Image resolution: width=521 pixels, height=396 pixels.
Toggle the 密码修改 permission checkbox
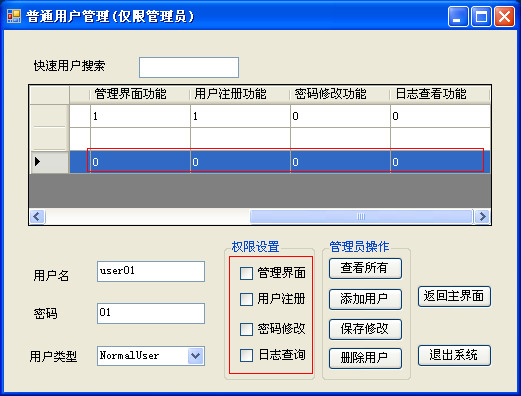246,329
